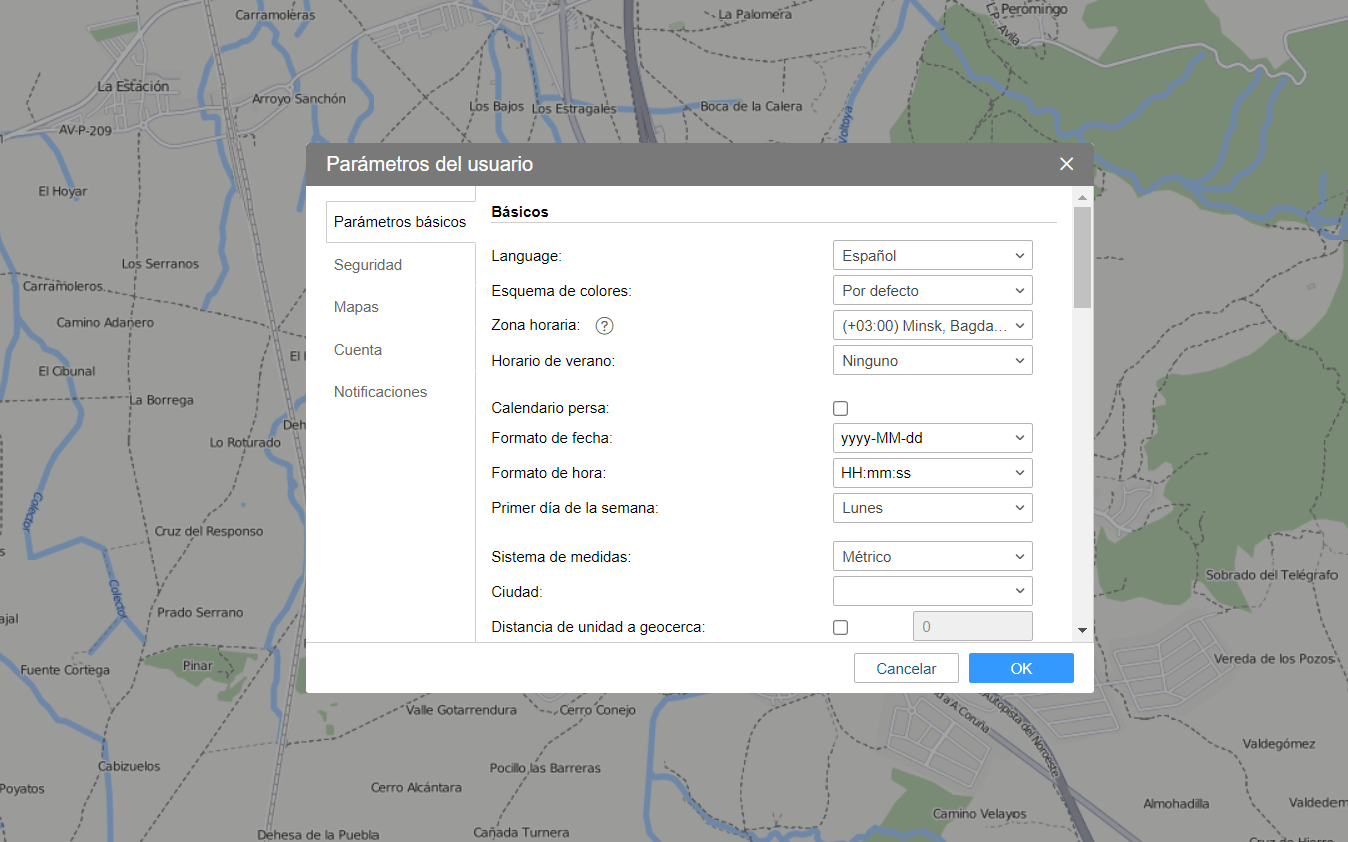Switch to the Seguridad tab
This screenshot has width=1348, height=842.
point(368,265)
